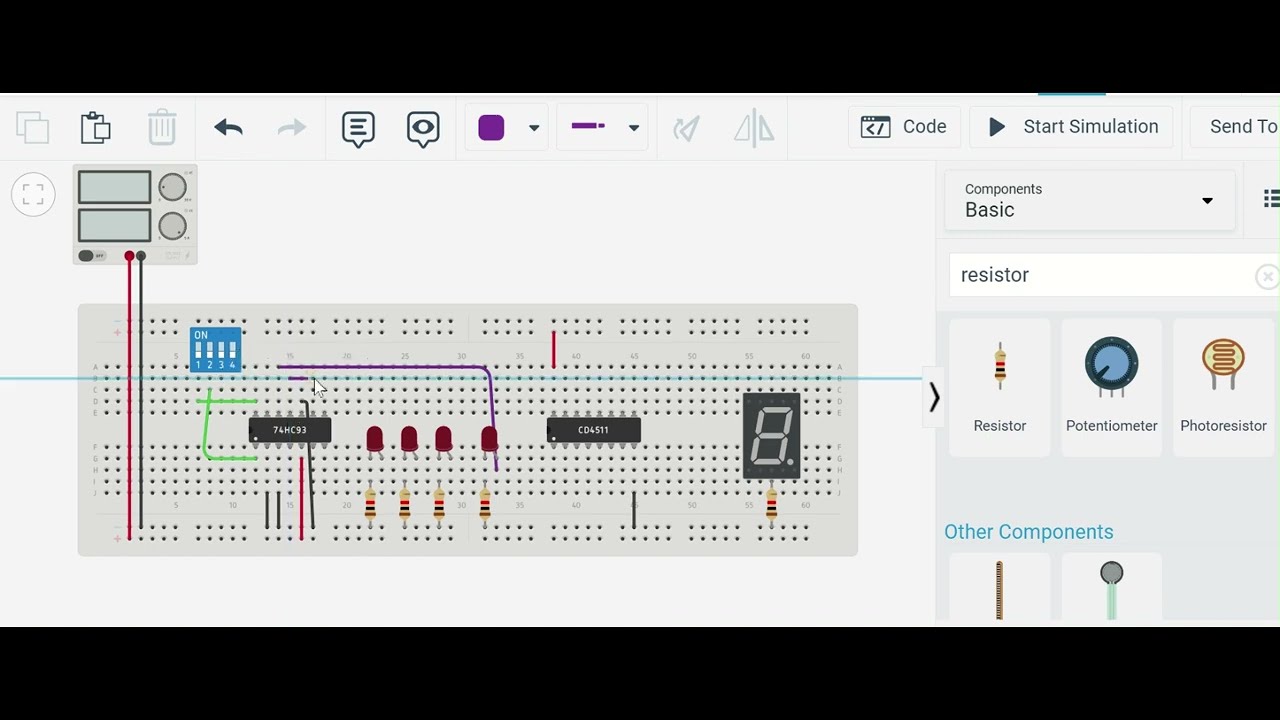Select the CD4511 chip
Image resolution: width=1280 pixels, height=720 pixels.
pyautogui.click(x=594, y=430)
